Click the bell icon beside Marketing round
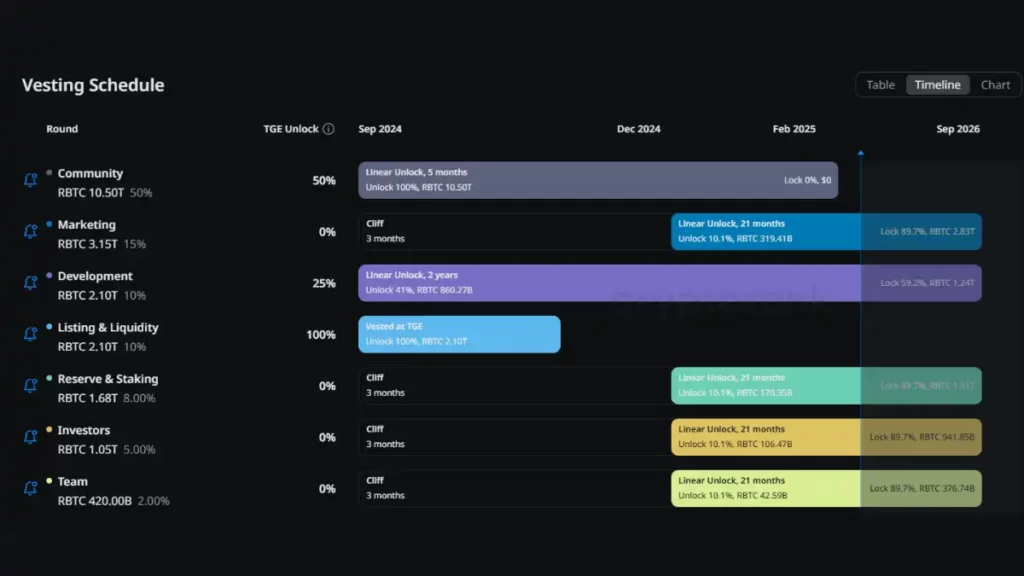The width and height of the screenshot is (1024, 576). coord(30,232)
